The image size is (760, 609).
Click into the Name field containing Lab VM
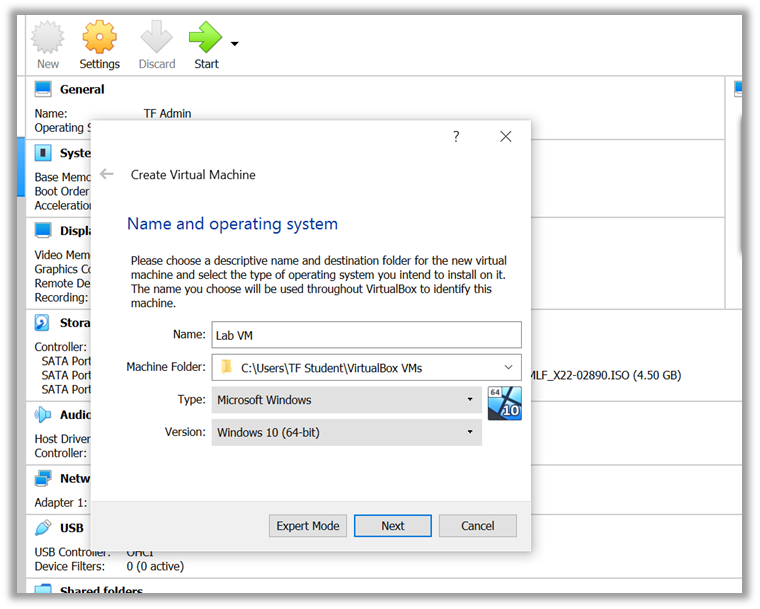pos(366,335)
